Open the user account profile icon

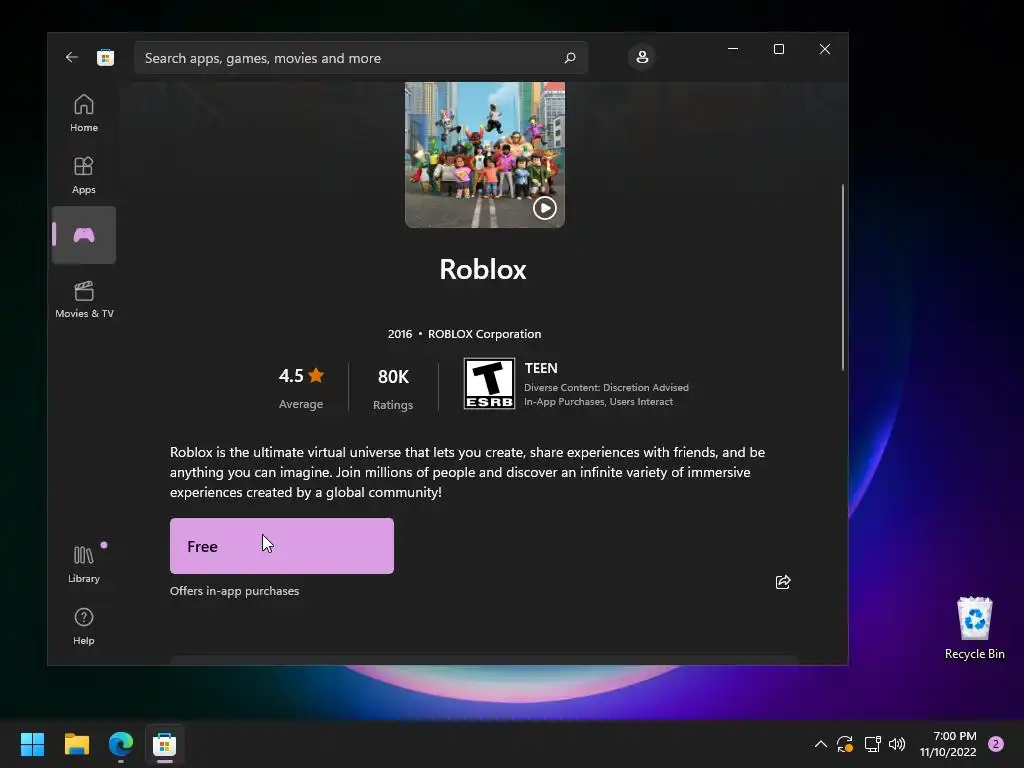[642, 57]
